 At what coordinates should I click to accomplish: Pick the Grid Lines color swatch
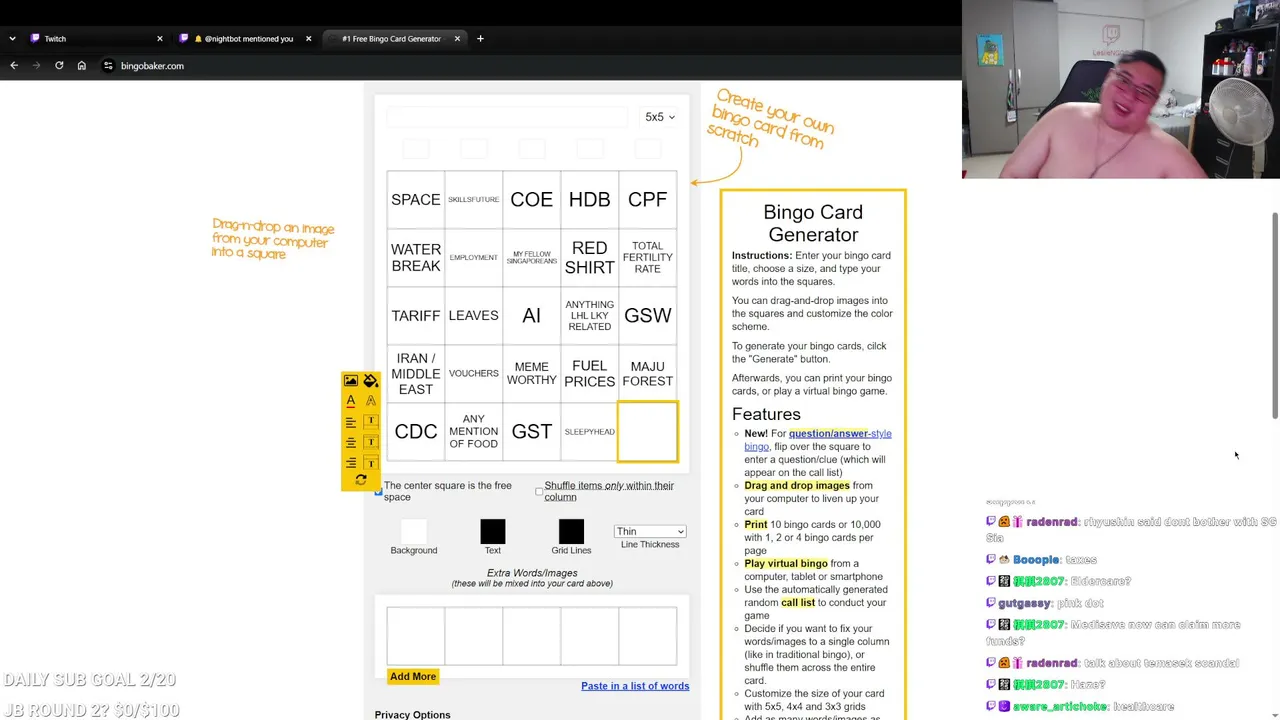click(571, 531)
